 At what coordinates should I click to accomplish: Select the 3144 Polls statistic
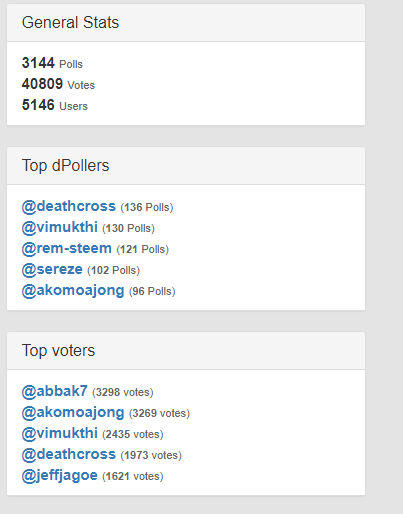[x=52, y=63]
